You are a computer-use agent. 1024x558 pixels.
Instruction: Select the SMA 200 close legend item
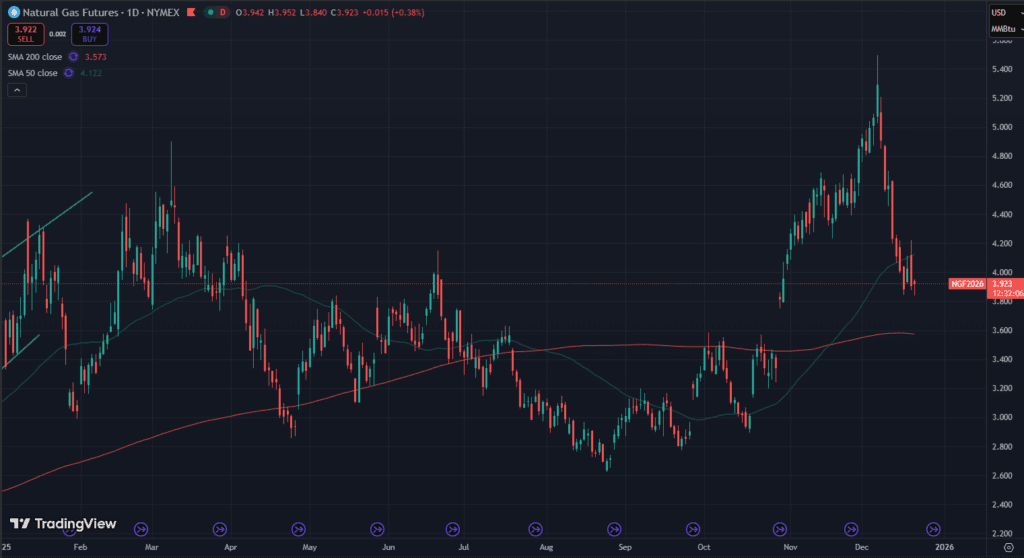(34, 57)
